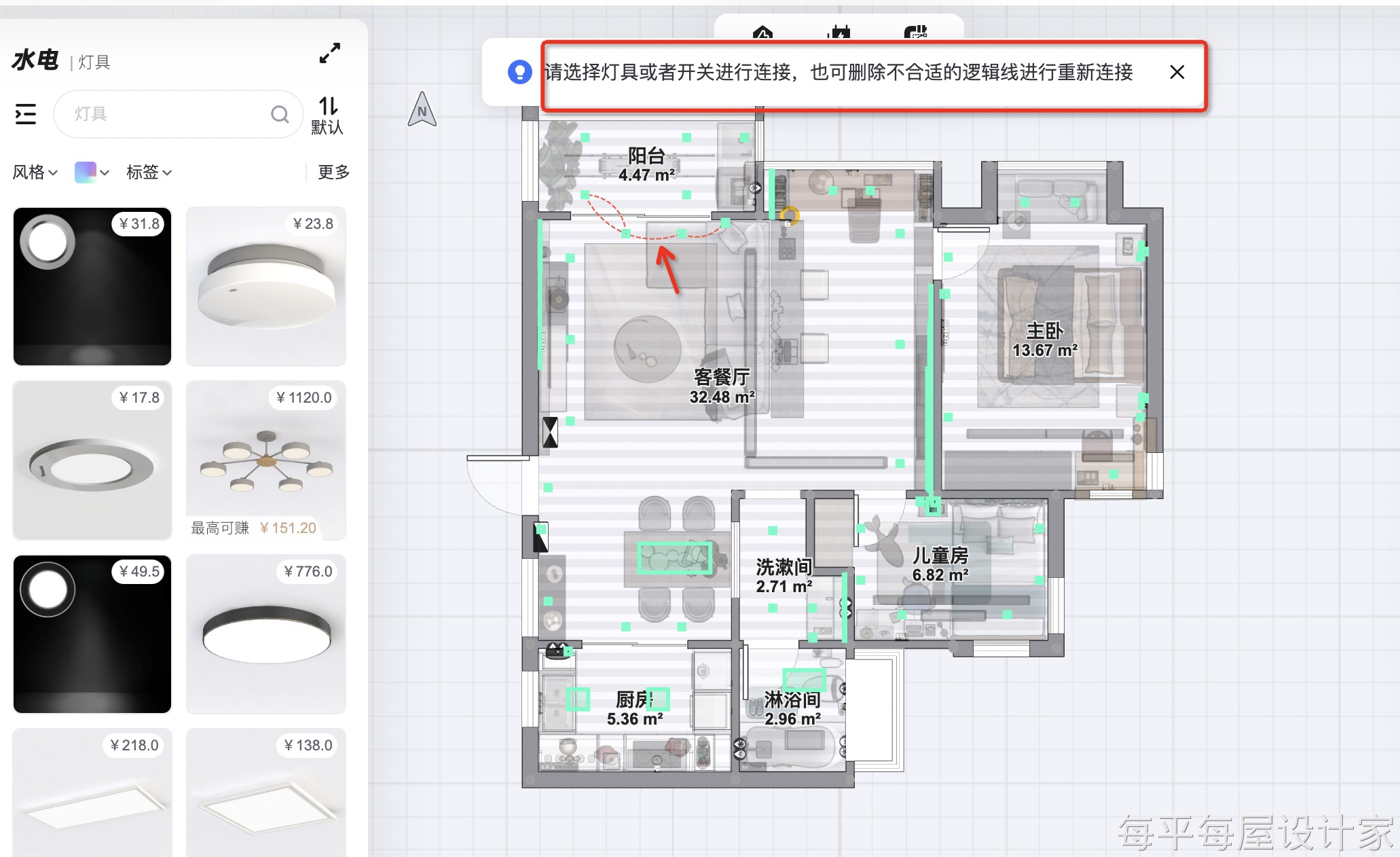
Task: Open the category list menu icon
Action: tap(26, 114)
